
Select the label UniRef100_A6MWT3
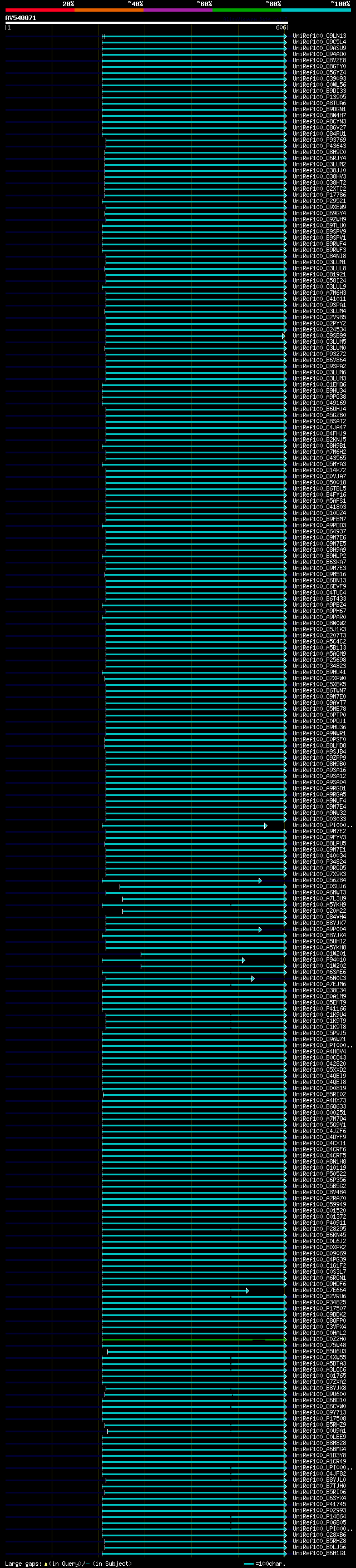coord(319,892)
